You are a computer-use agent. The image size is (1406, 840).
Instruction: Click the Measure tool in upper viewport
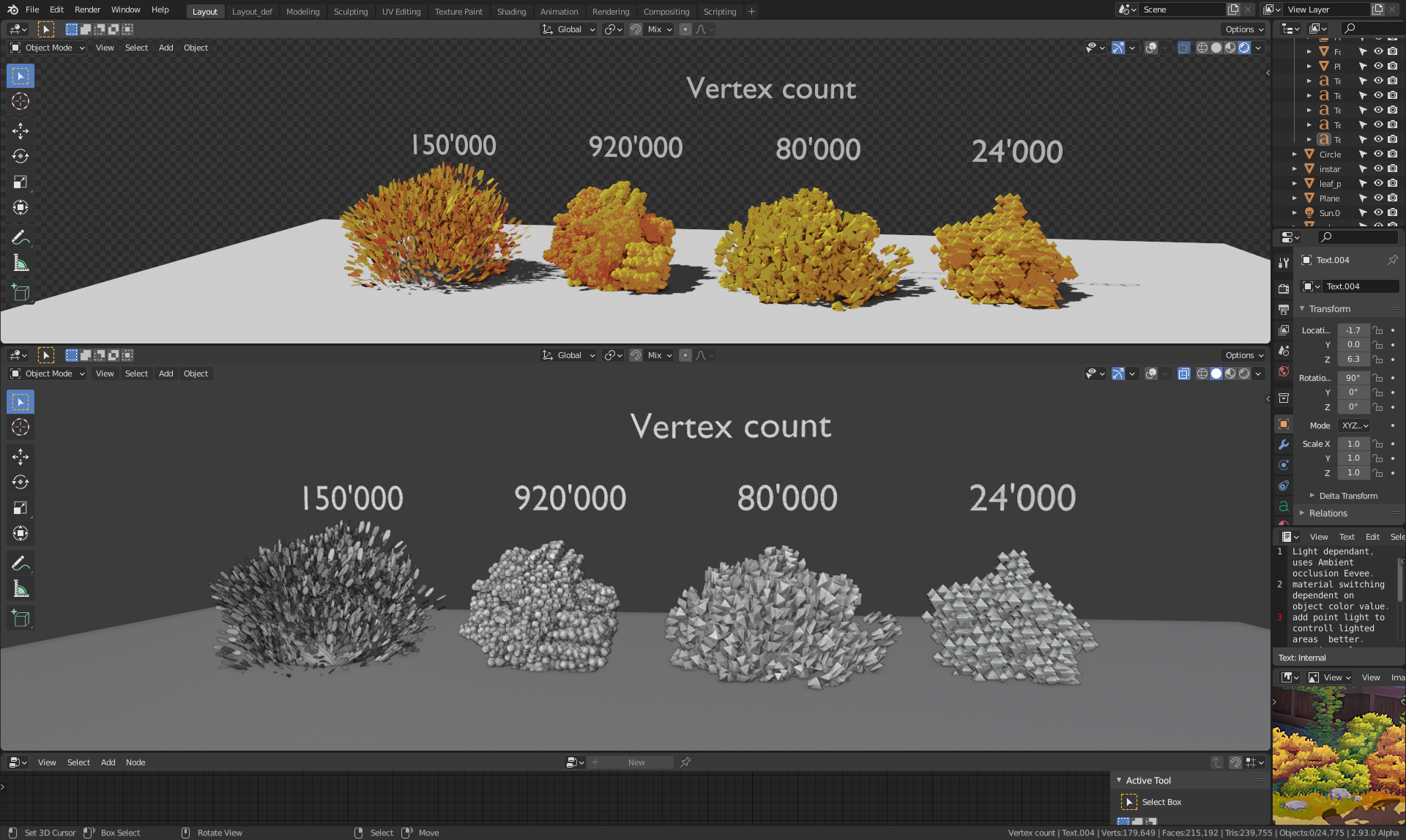click(x=21, y=263)
